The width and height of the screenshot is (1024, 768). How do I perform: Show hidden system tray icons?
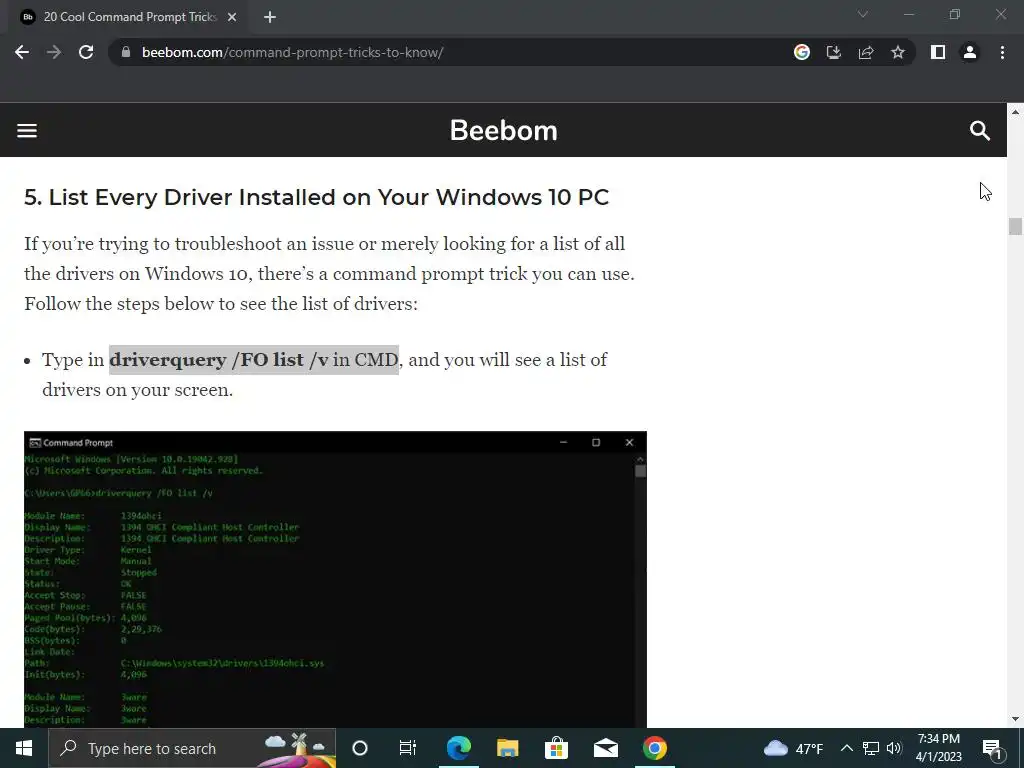[x=846, y=748]
